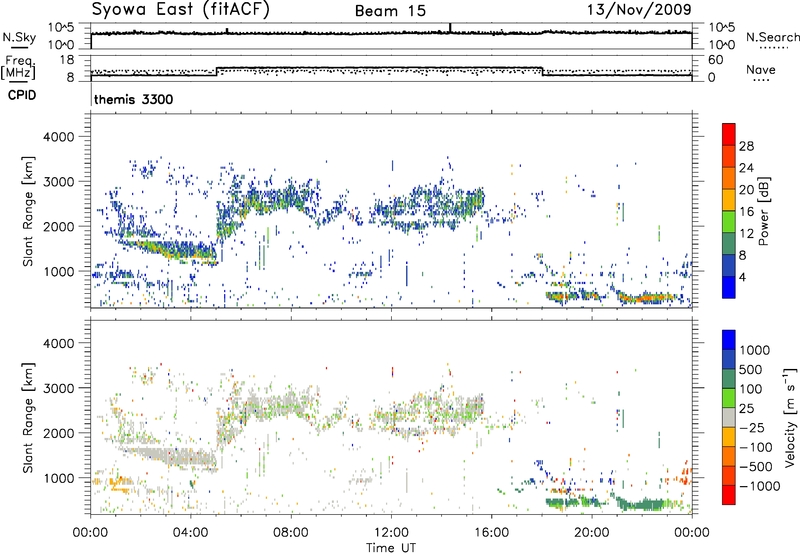The image size is (800, 554).
Task: Click the '04:00' time tick label
Action: (191, 533)
